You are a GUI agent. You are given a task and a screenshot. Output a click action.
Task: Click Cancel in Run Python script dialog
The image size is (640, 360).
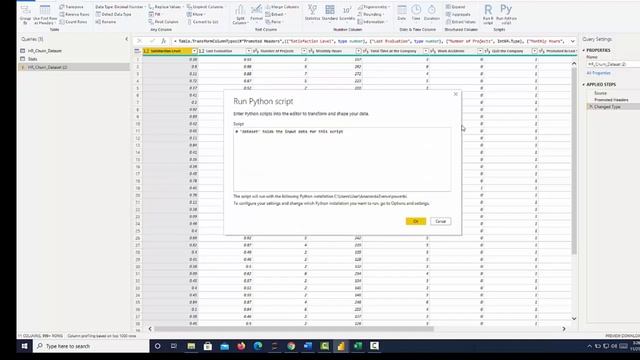[x=440, y=221]
